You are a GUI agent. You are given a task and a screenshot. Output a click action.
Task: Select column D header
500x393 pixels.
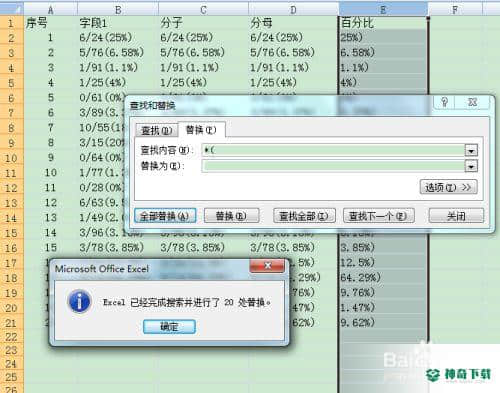click(293, 10)
